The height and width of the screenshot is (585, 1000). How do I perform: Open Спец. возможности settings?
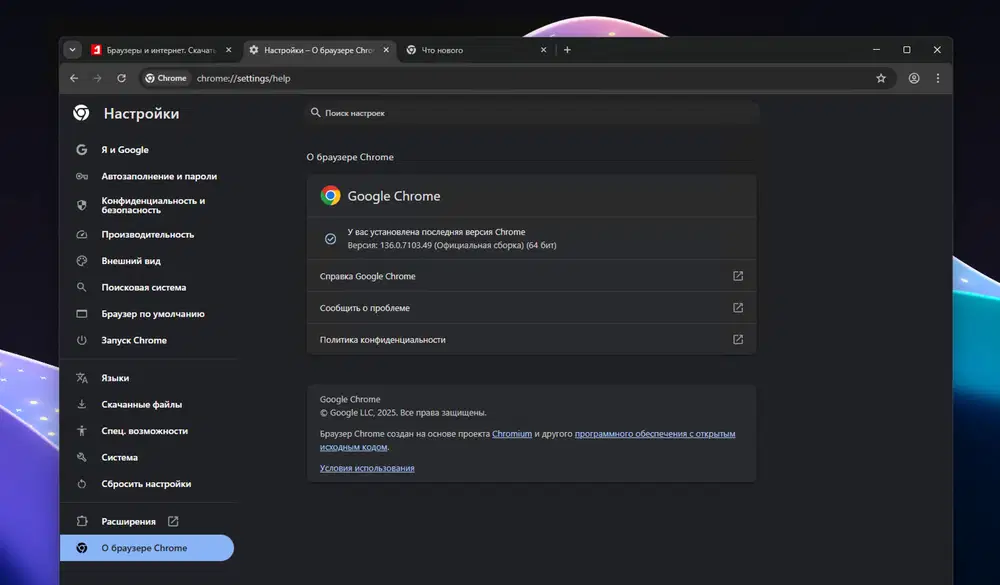[x=144, y=431]
